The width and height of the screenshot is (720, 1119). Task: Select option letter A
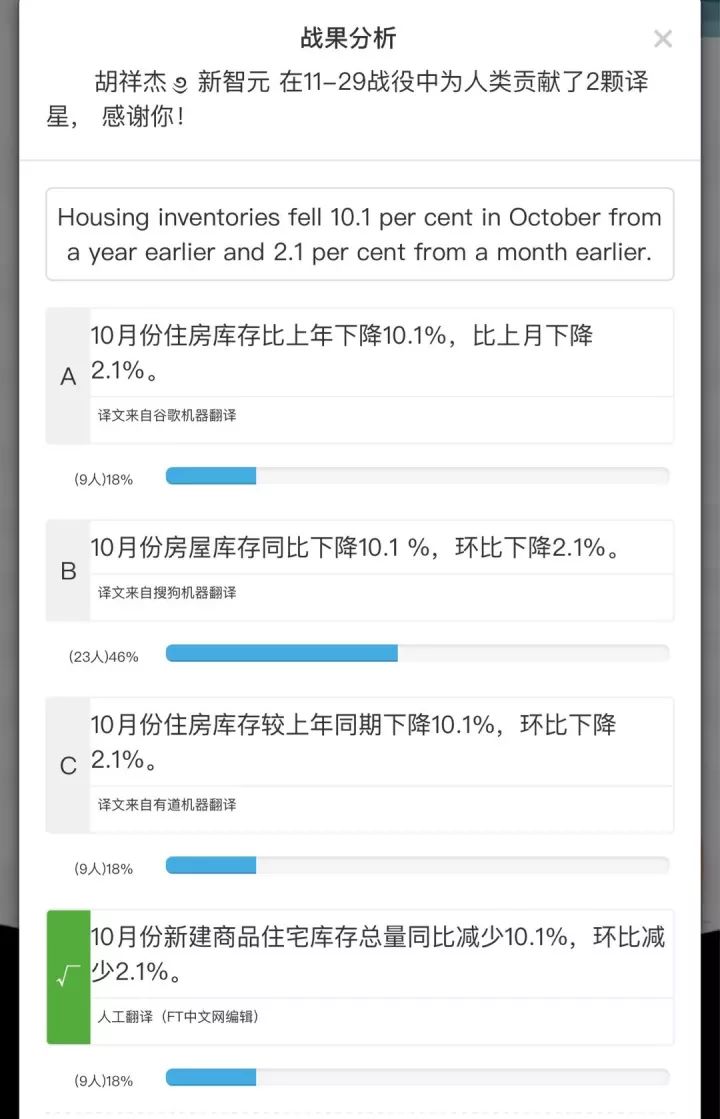[x=68, y=377]
